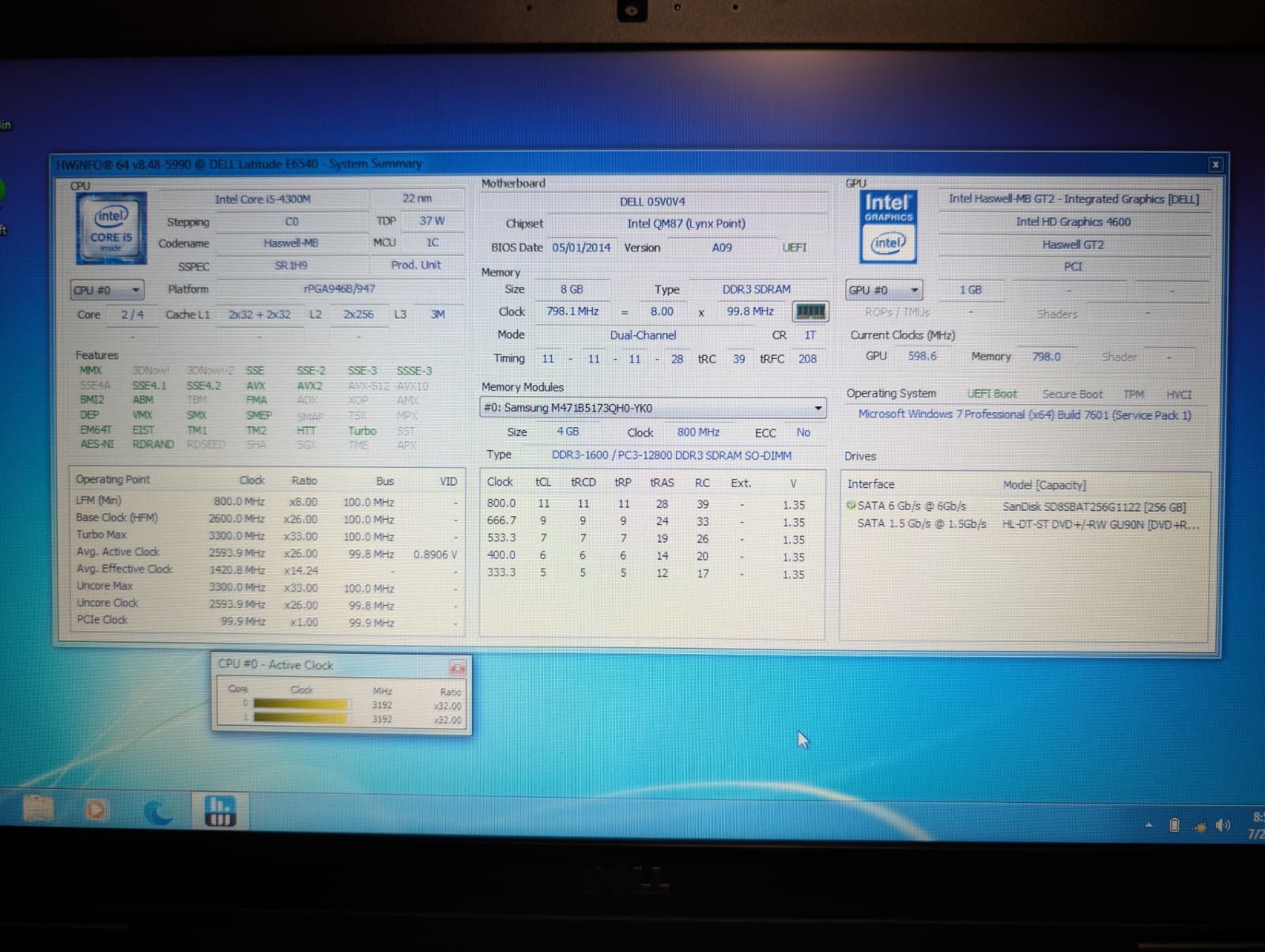Open the blue crescent app in taskbar

[x=157, y=811]
